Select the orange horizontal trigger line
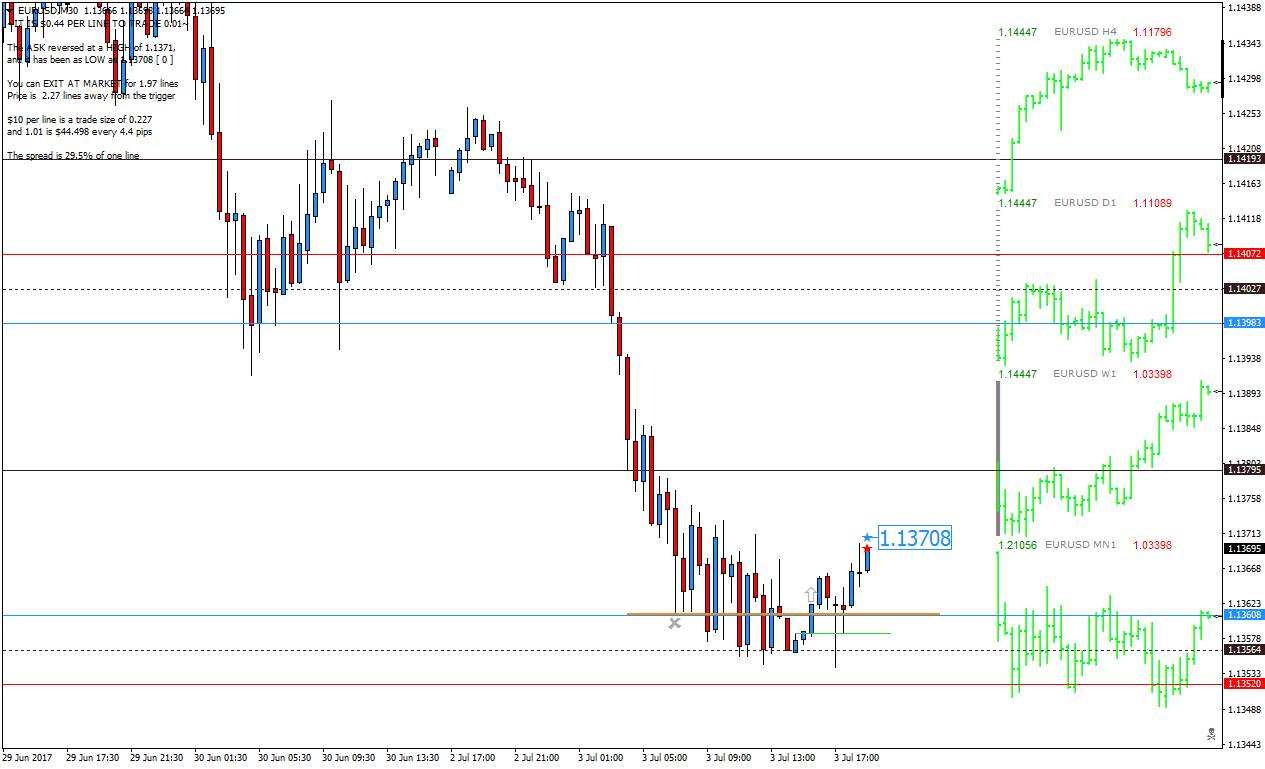This screenshot has width=1265, height=769. (783, 614)
